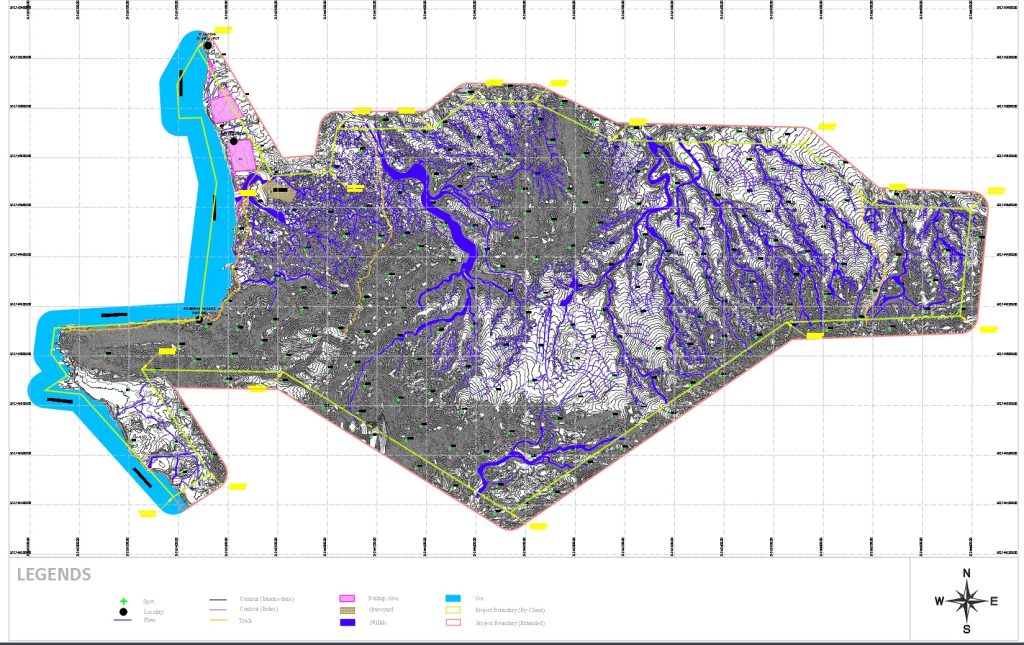Pick the light blue Sea legend swatch
This screenshot has height=645, width=1024.
click(452, 597)
